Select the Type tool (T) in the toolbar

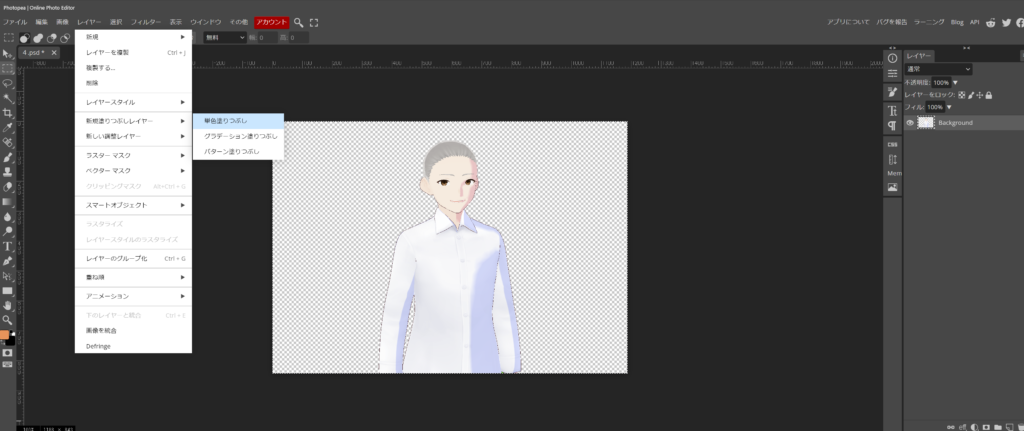(7, 245)
